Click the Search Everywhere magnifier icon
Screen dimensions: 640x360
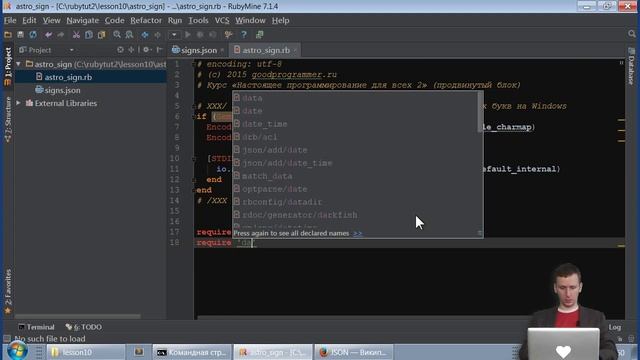(632, 34)
